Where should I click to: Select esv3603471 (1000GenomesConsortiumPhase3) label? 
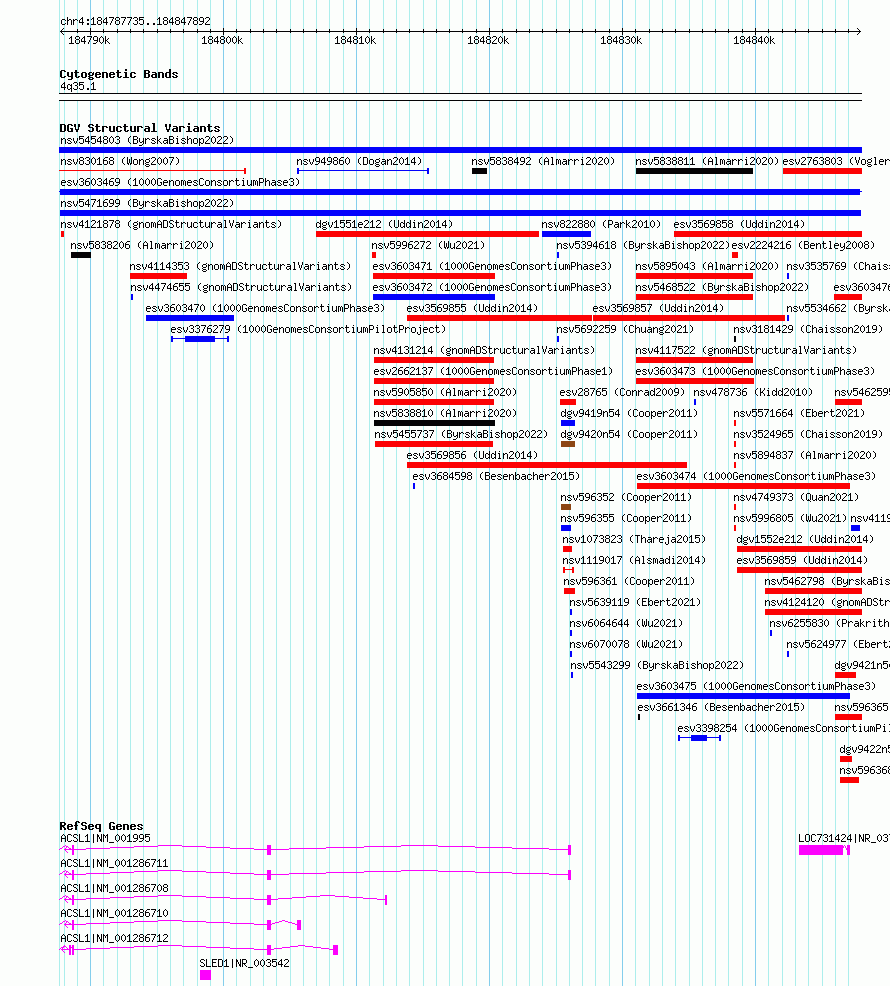tap(492, 266)
